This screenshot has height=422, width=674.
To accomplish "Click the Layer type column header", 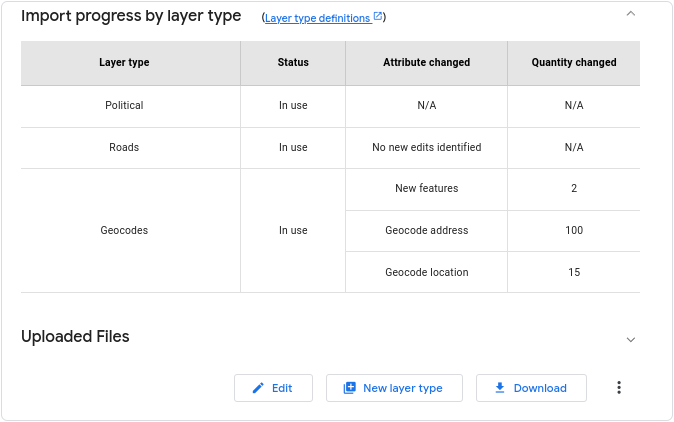I will click(124, 62).
